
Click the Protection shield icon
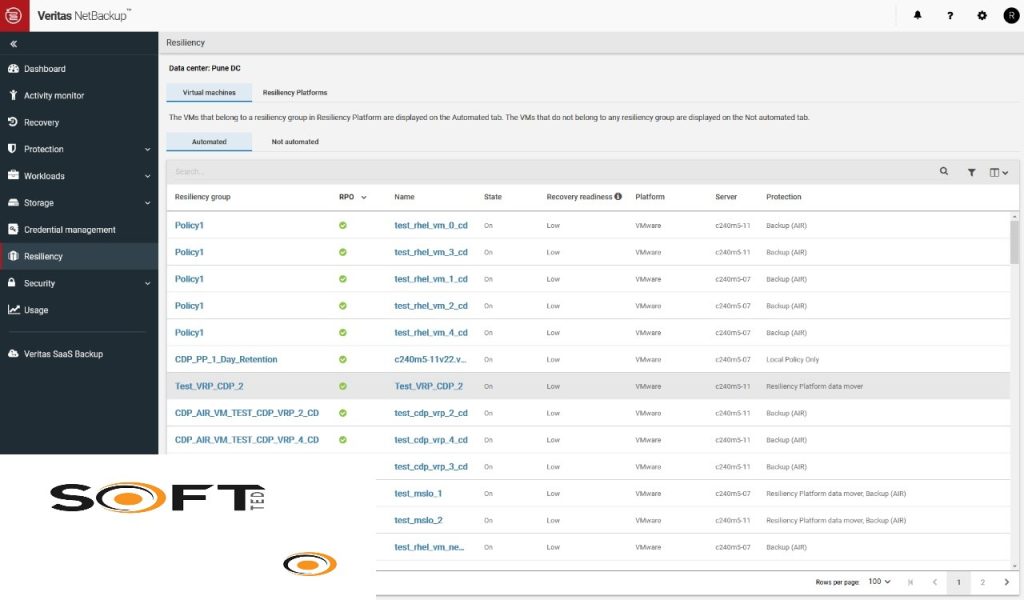click(x=12, y=148)
